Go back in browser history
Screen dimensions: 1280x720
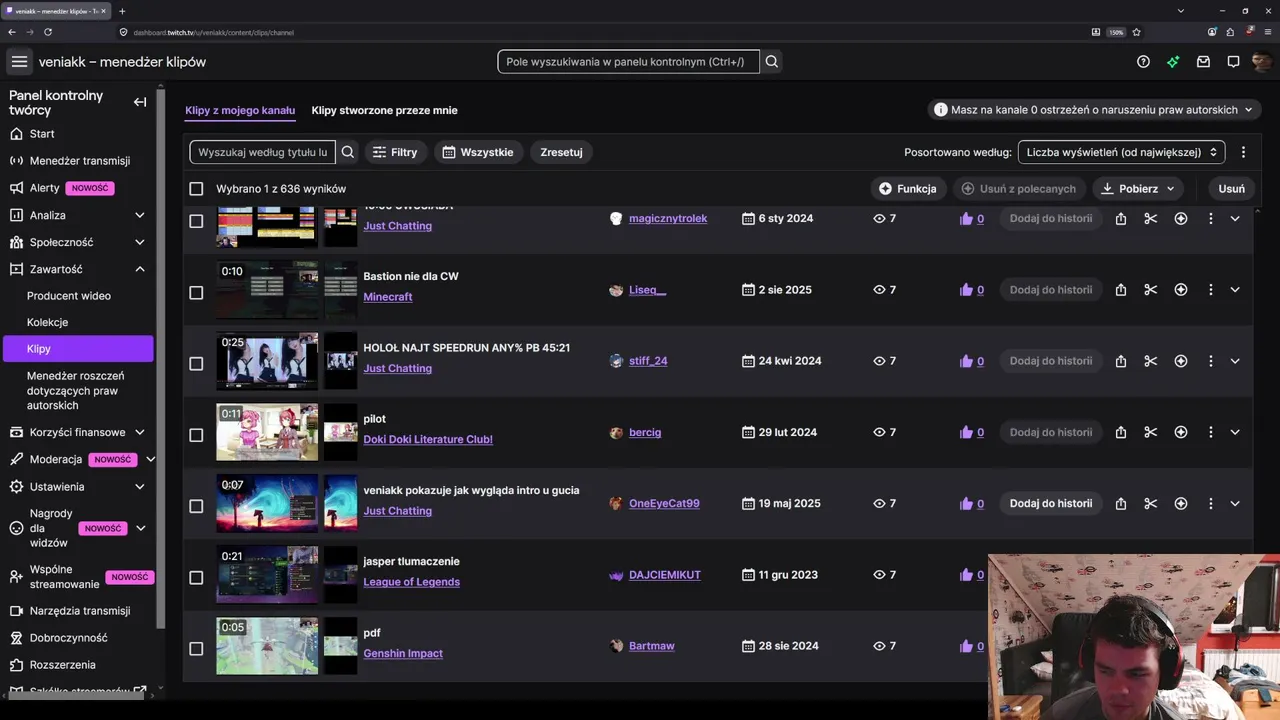coord(12,32)
